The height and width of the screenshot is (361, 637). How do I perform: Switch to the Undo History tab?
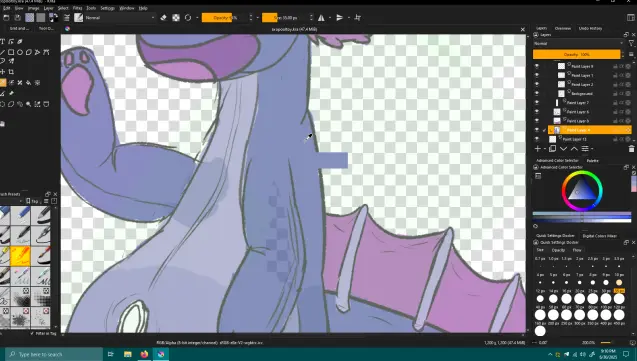coord(590,28)
